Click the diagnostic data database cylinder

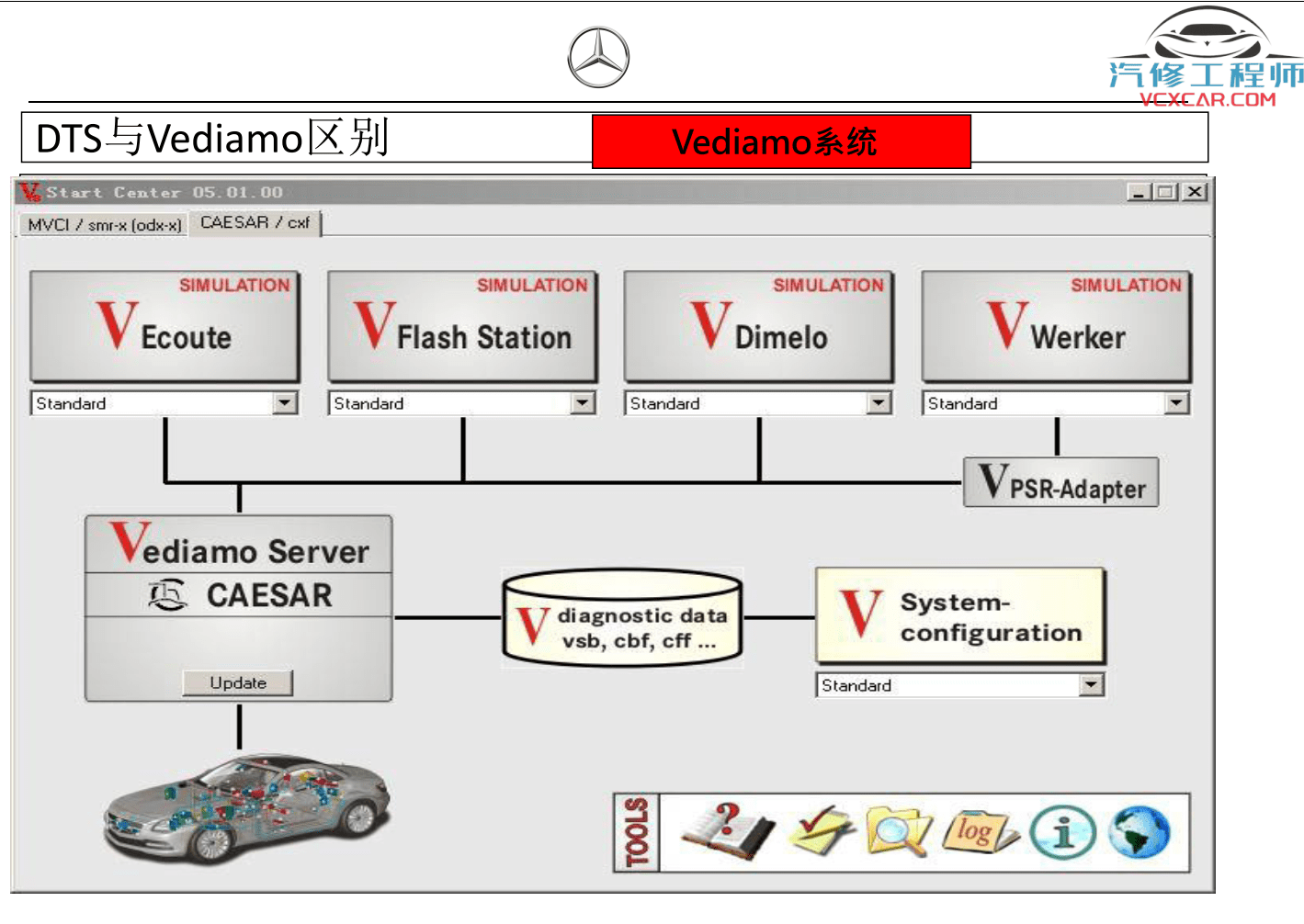click(x=622, y=619)
